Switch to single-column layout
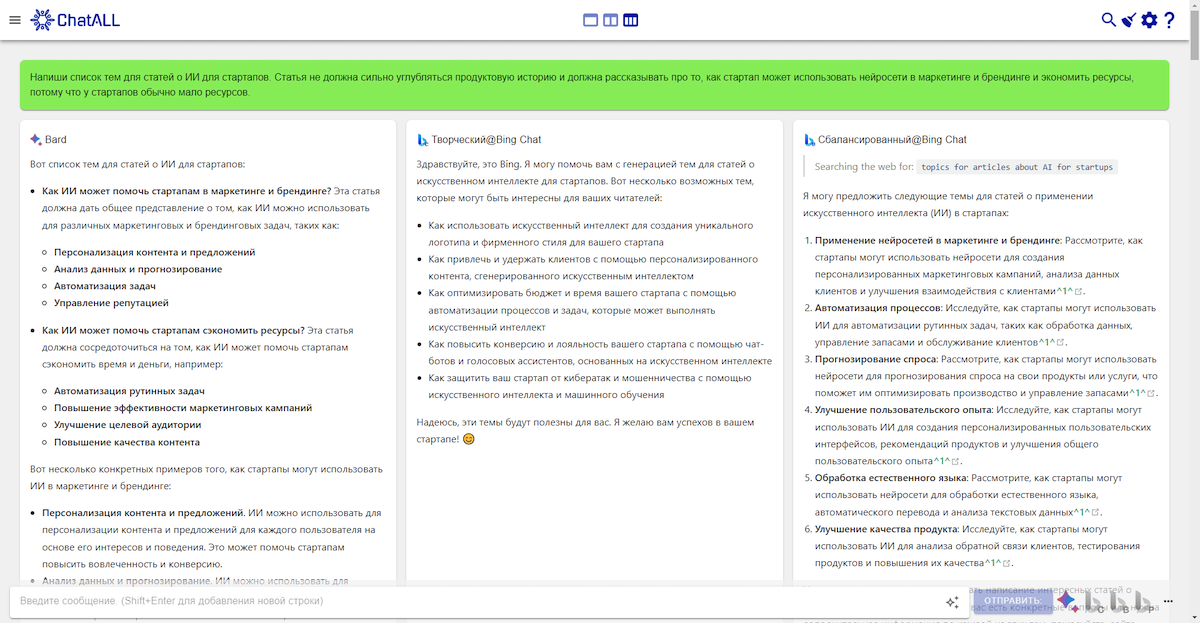Image resolution: width=1200 pixels, height=623 pixels. 590,20
